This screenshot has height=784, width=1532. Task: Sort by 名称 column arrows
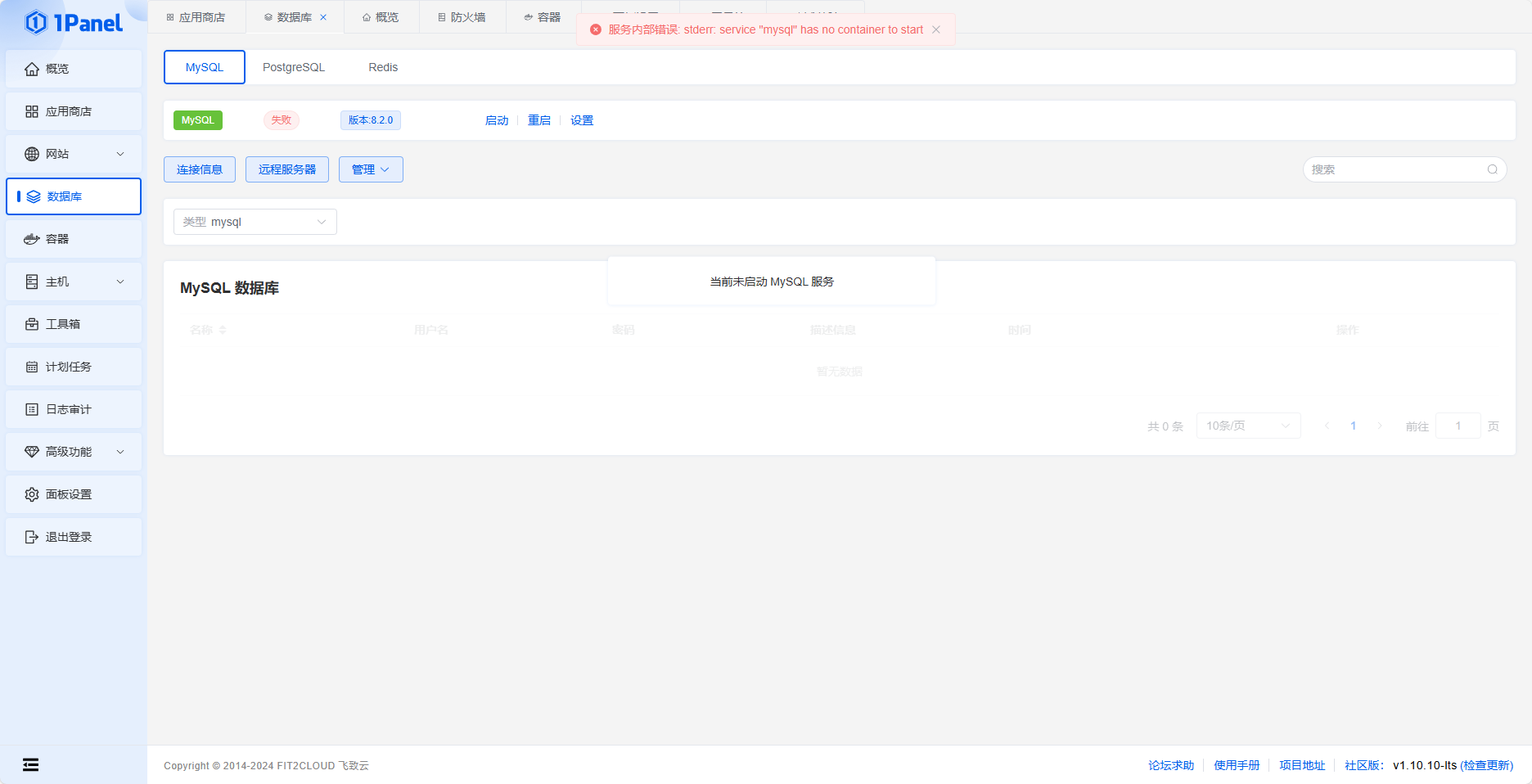(x=223, y=330)
